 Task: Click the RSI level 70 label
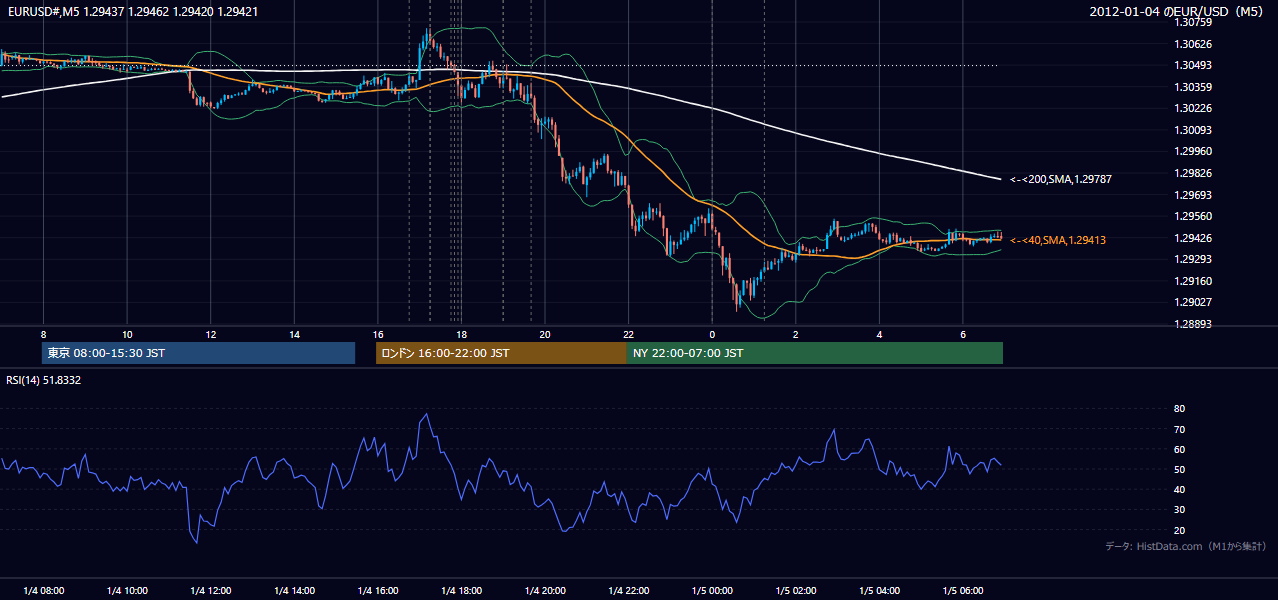pos(1179,429)
